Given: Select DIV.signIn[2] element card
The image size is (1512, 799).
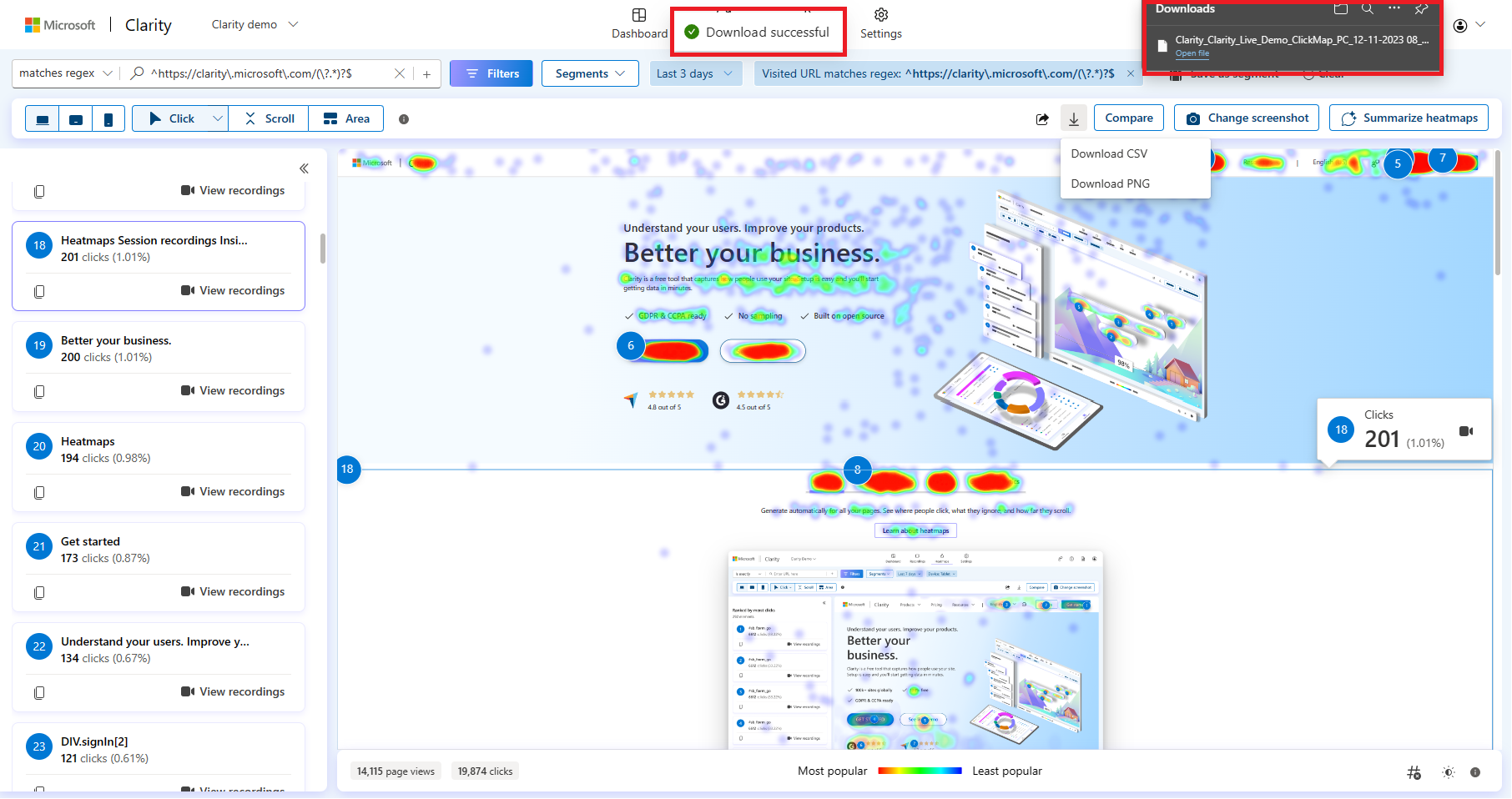Looking at the screenshot, I should pos(159,756).
